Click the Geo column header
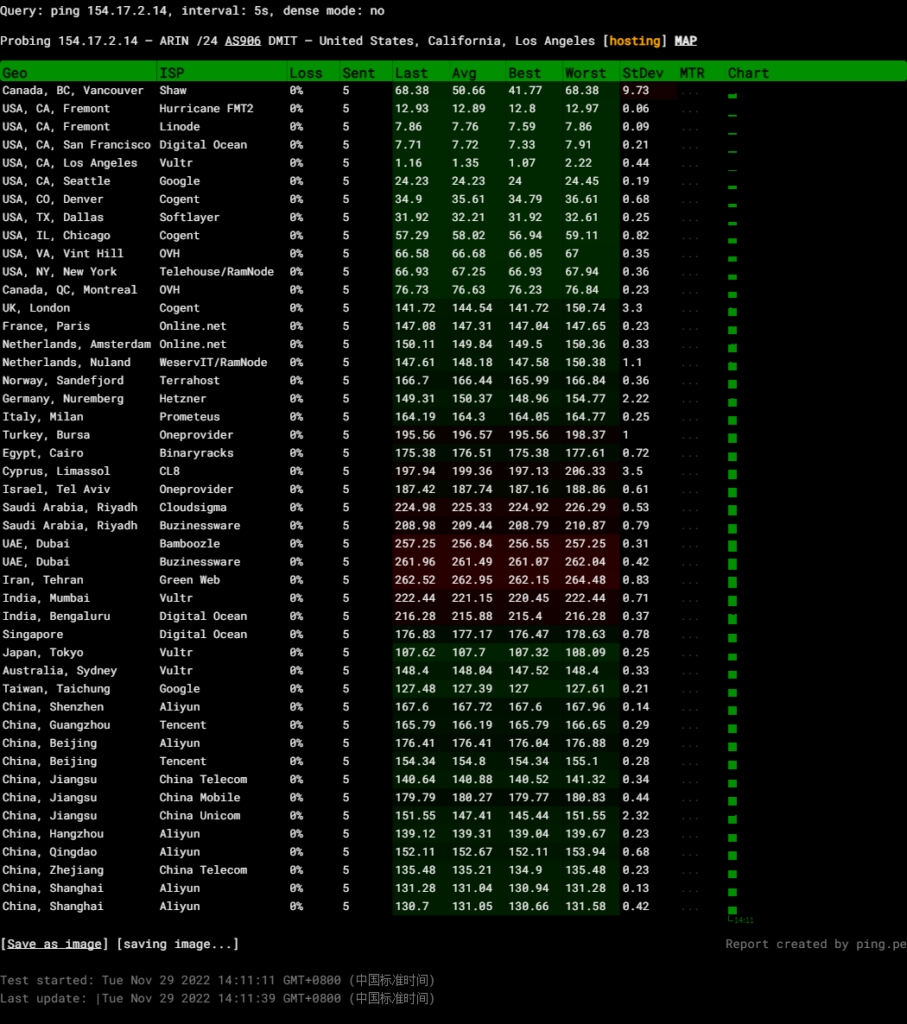Image resolution: width=907 pixels, height=1024 pixels. [16, 73]
